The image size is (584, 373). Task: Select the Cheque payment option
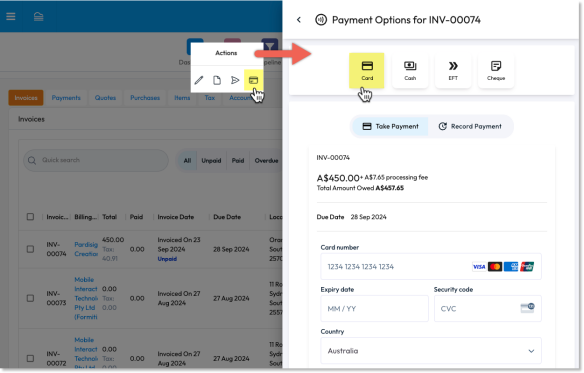point(496,70)
